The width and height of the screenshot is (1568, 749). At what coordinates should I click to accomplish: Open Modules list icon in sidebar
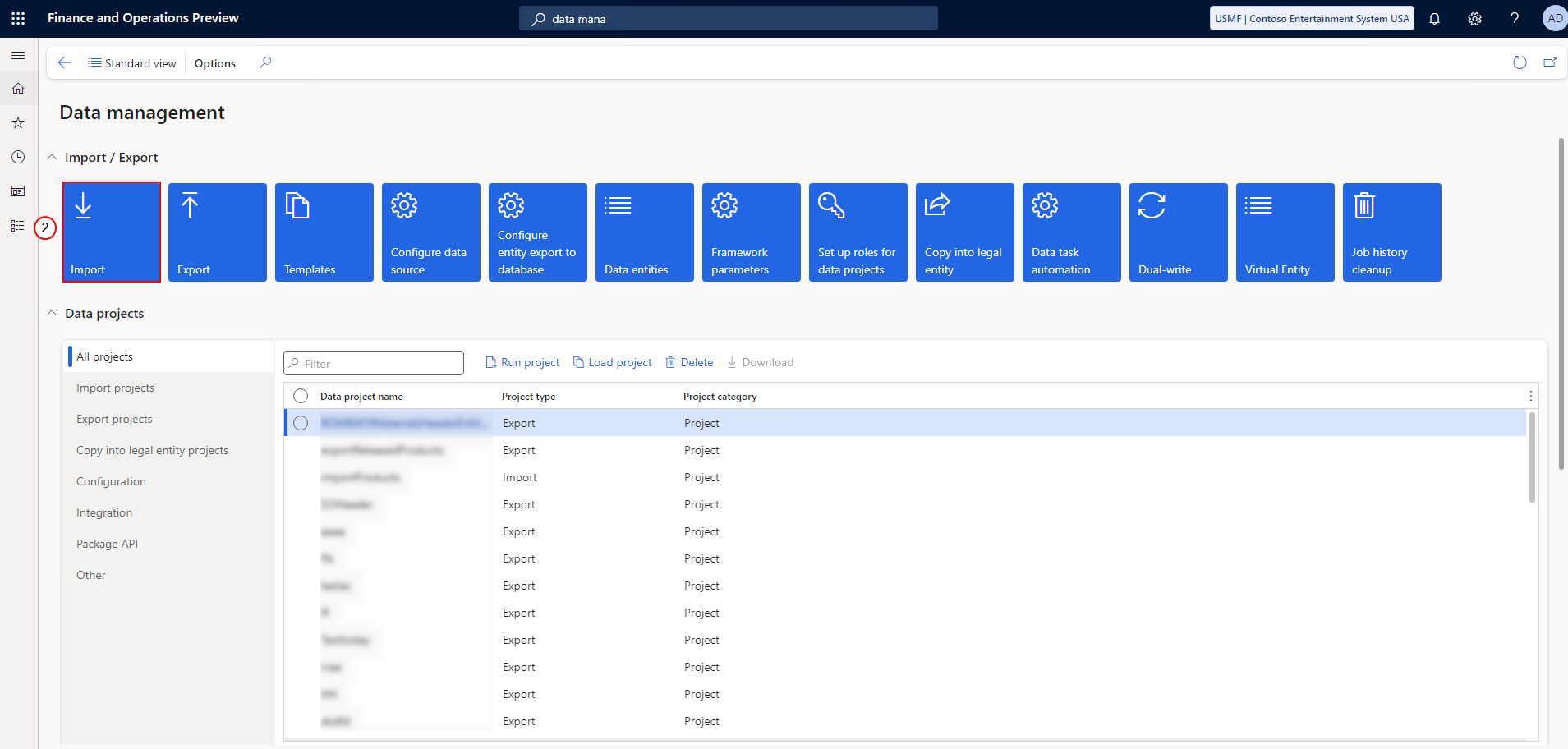[18, 226]
